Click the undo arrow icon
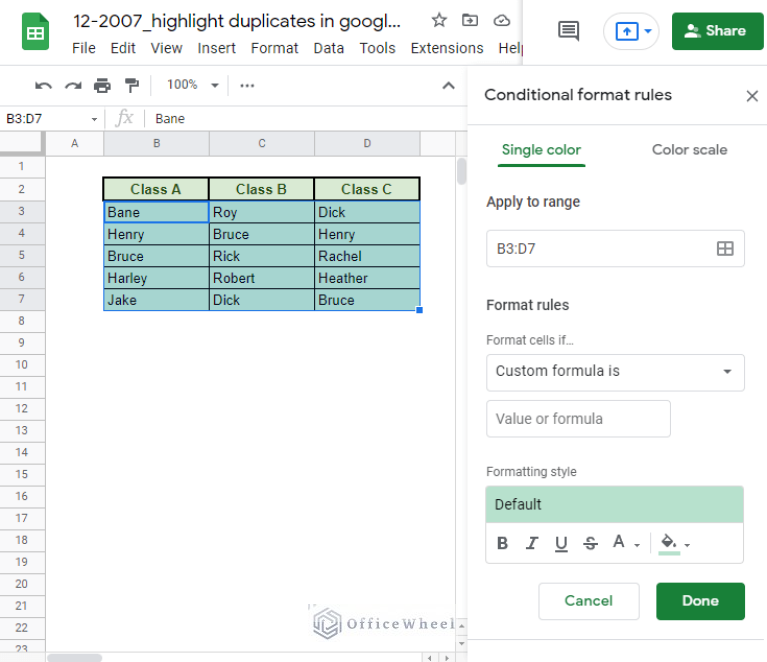Image resolution: width=767 pixels, height=662 pixels. (43, 85)
